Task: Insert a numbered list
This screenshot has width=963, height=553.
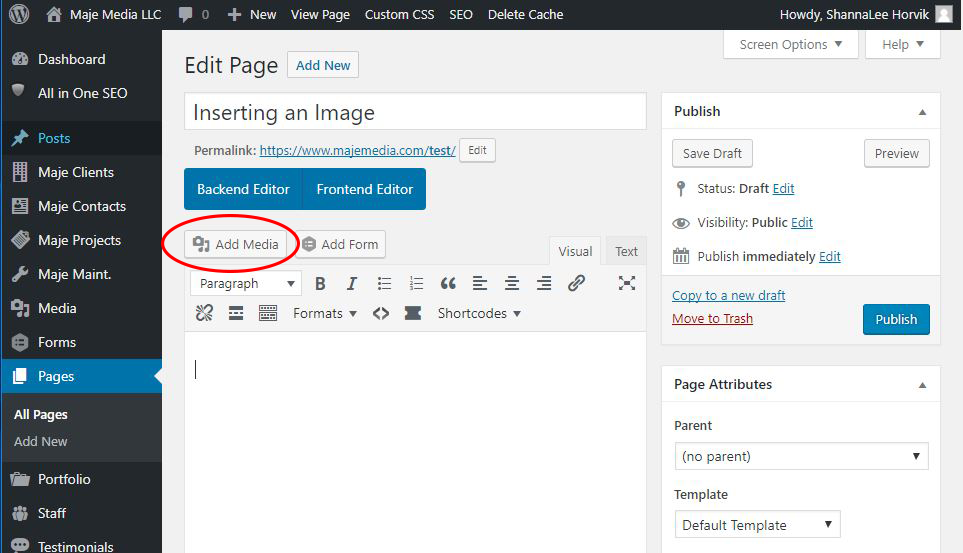Action: point(416,283)
